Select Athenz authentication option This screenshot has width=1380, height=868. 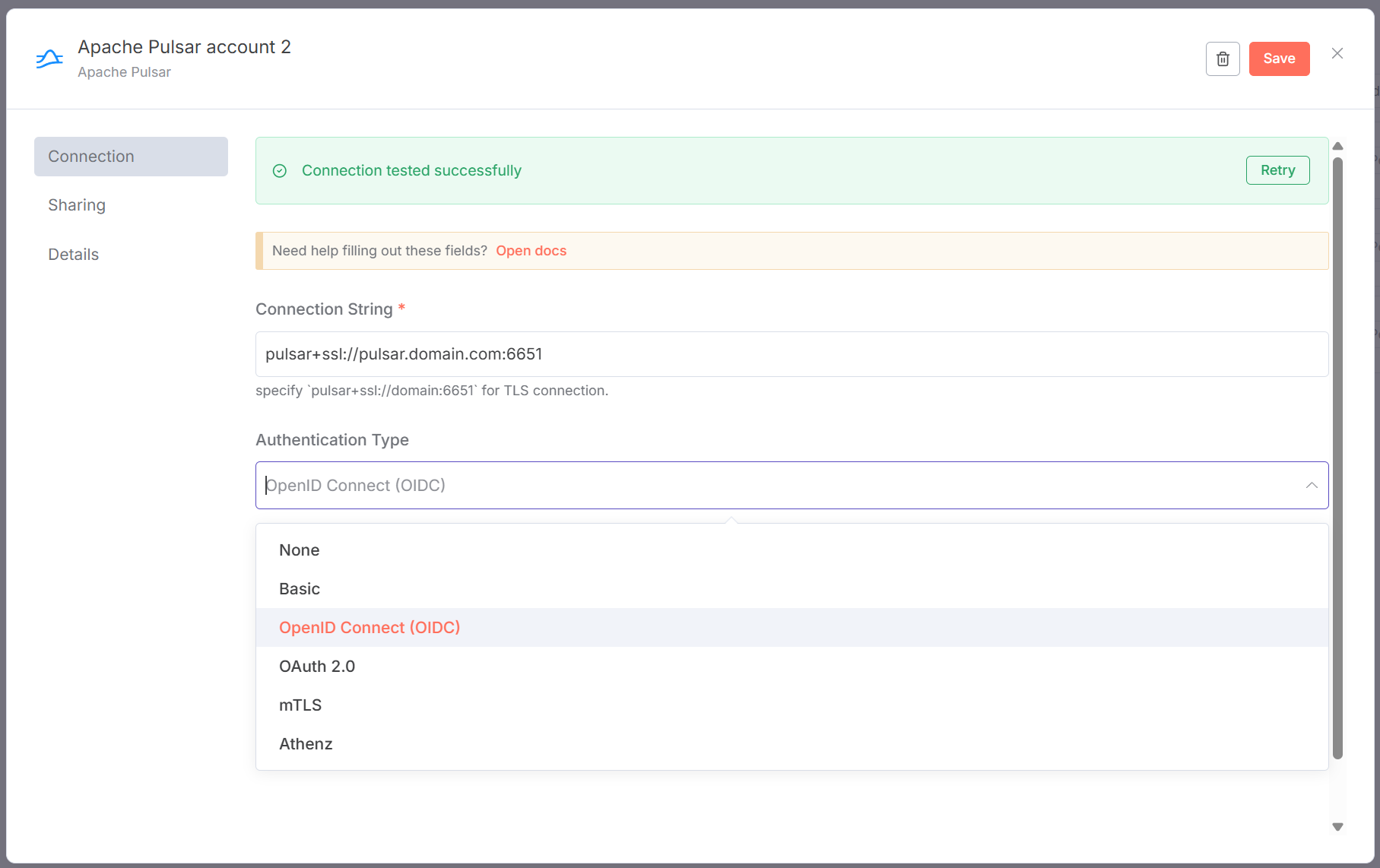[792, 743]
